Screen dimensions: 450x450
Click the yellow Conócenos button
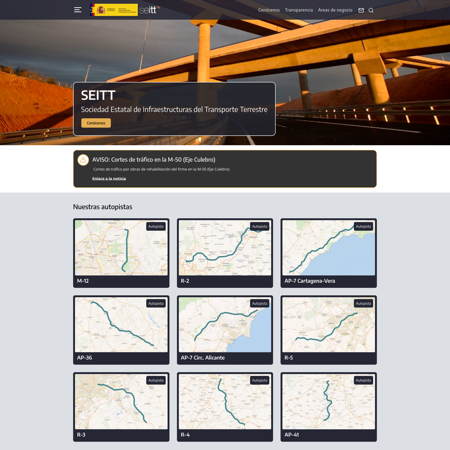pyautogui.click(x=96, y=123)
